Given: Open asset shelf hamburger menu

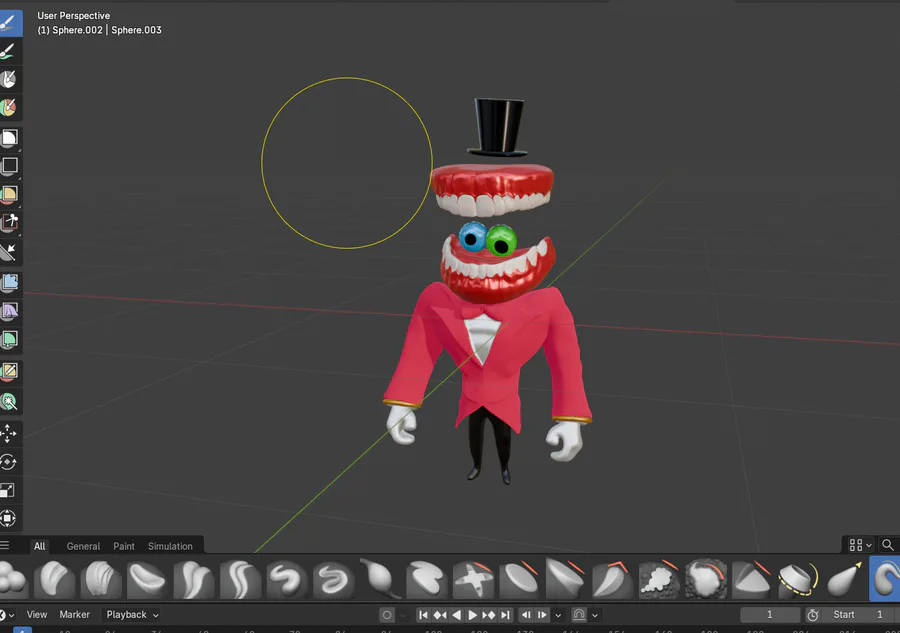Looking at the screenshot, I should tap(5, 545).
